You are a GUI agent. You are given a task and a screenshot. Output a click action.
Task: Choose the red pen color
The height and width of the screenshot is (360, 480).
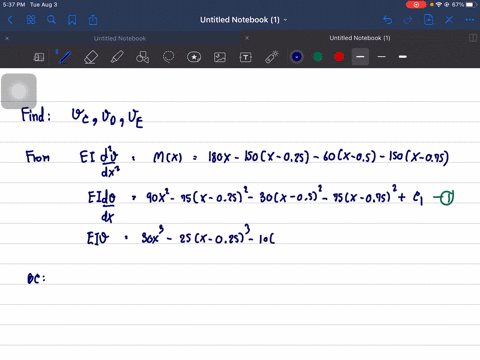(339, 57)
